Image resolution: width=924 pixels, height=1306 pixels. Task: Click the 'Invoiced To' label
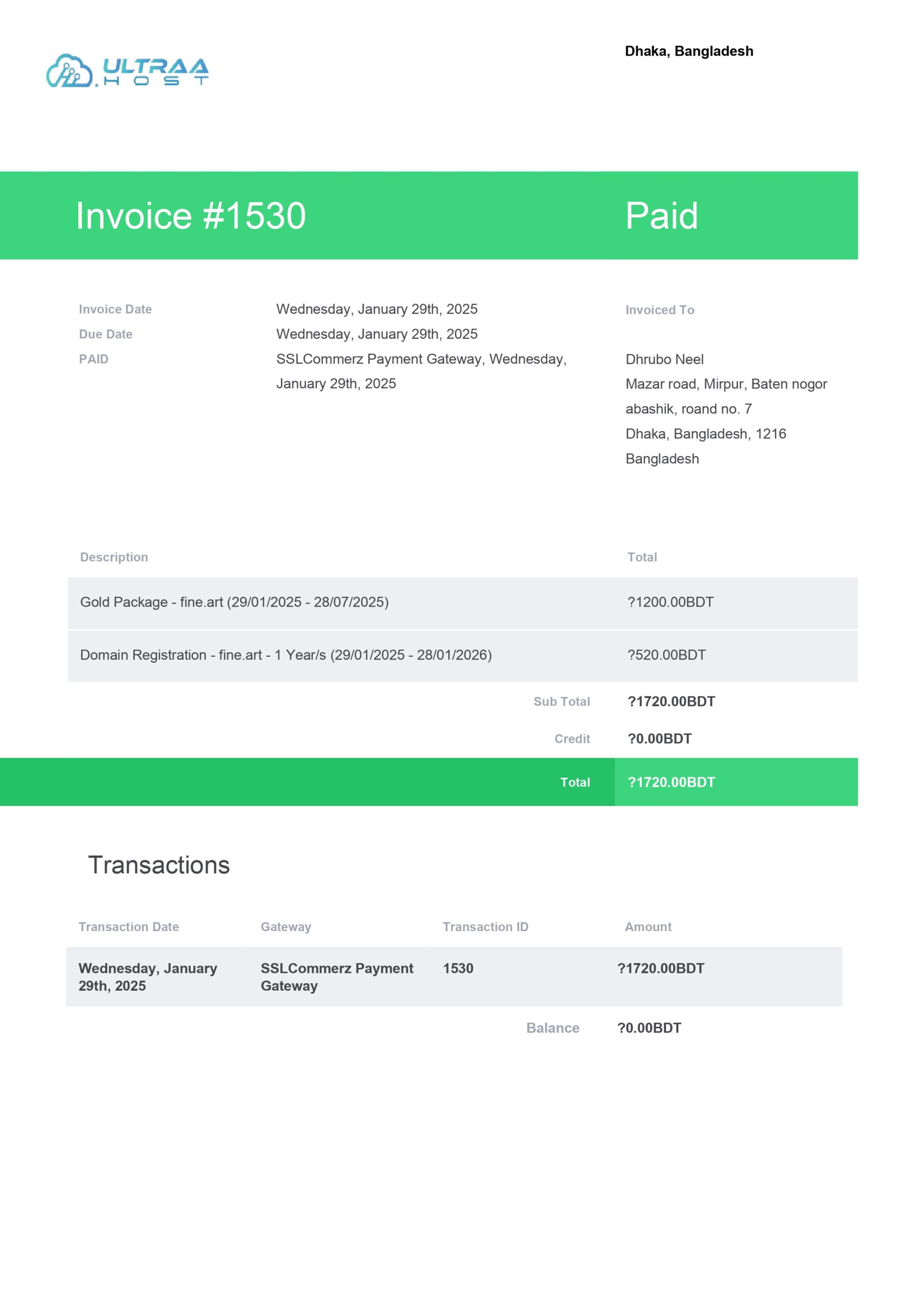click(659, 310)
